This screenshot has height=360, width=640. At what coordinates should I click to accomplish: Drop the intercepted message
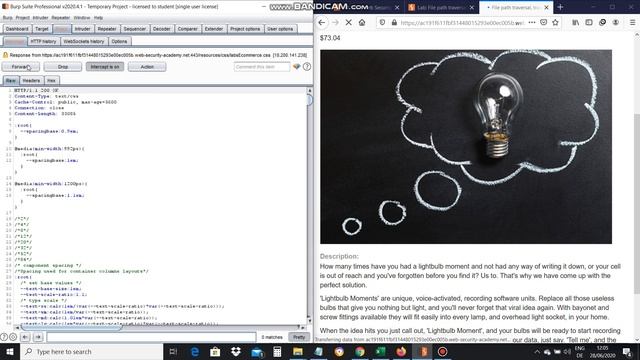[x=63, y=67]
